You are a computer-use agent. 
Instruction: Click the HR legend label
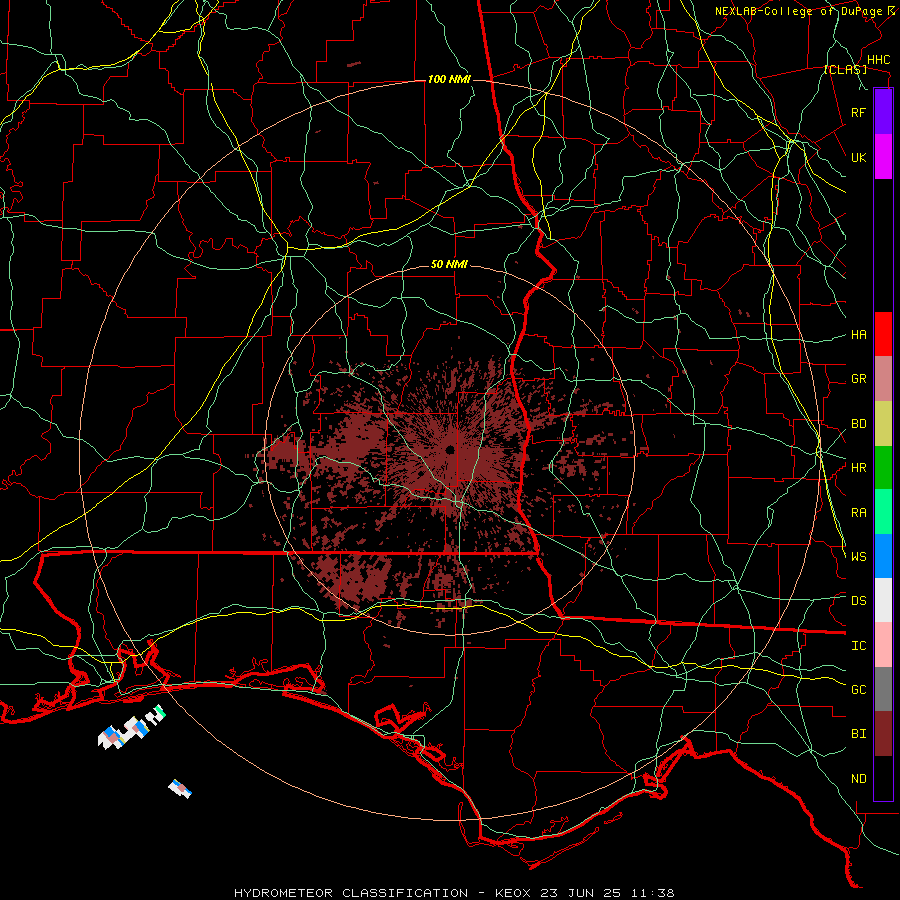(x=858, y=468)
